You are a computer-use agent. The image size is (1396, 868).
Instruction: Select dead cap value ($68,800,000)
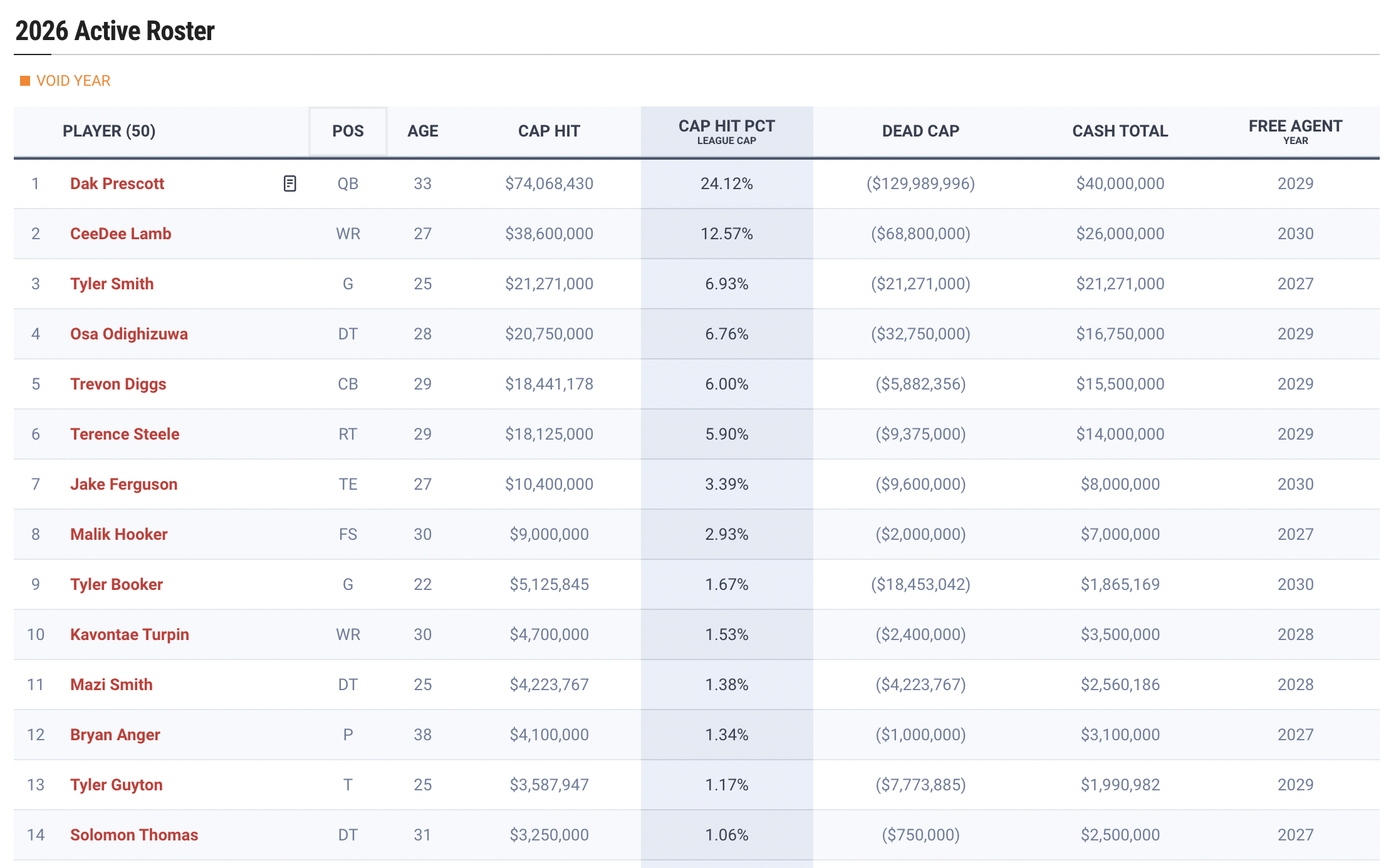pyautogui.click(x=920, y=234)
